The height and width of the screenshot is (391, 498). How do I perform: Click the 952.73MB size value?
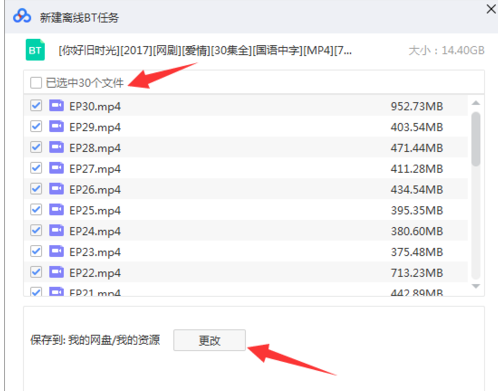(417, 106)
